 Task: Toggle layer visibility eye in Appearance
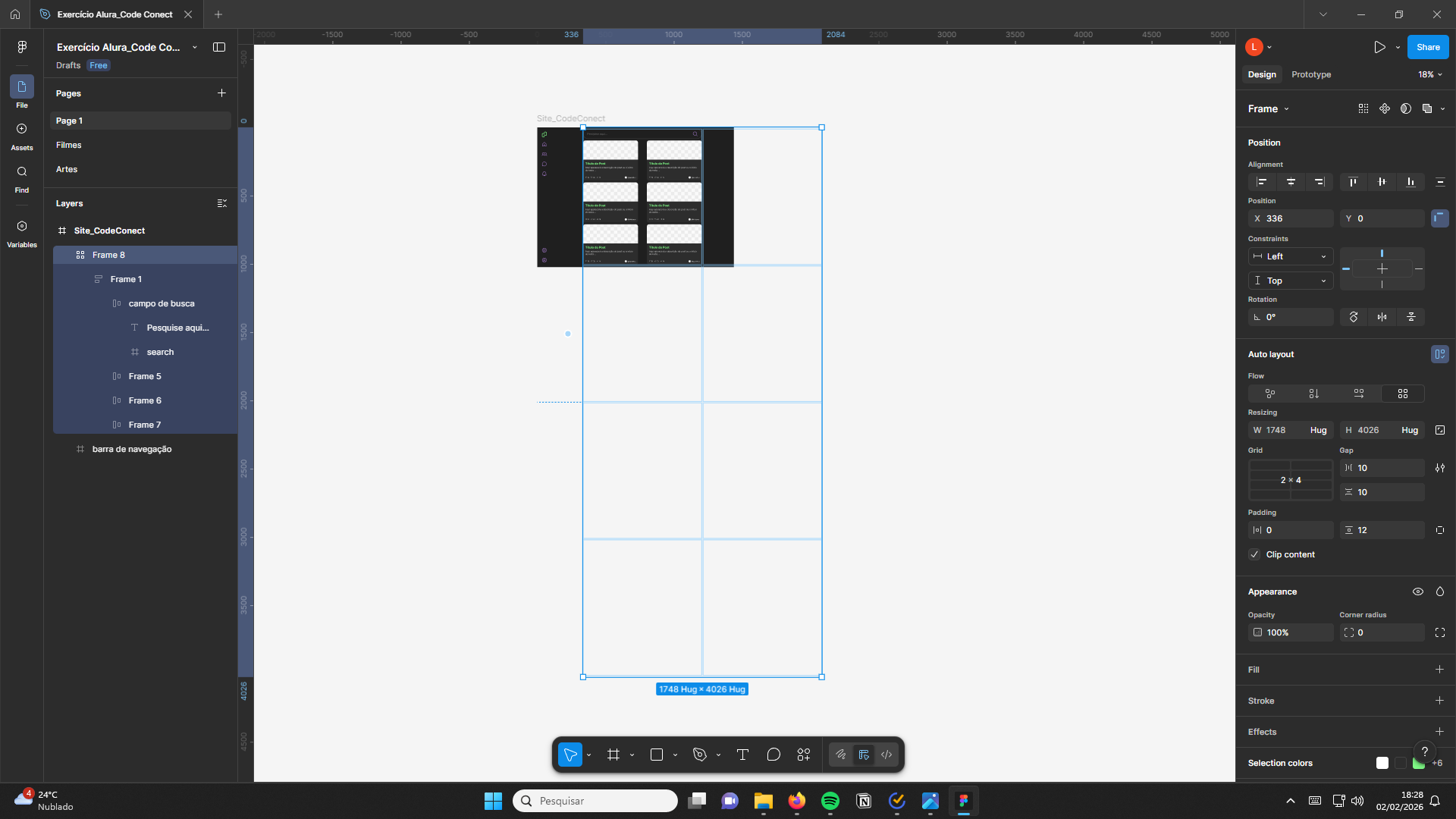(1417, 591)
